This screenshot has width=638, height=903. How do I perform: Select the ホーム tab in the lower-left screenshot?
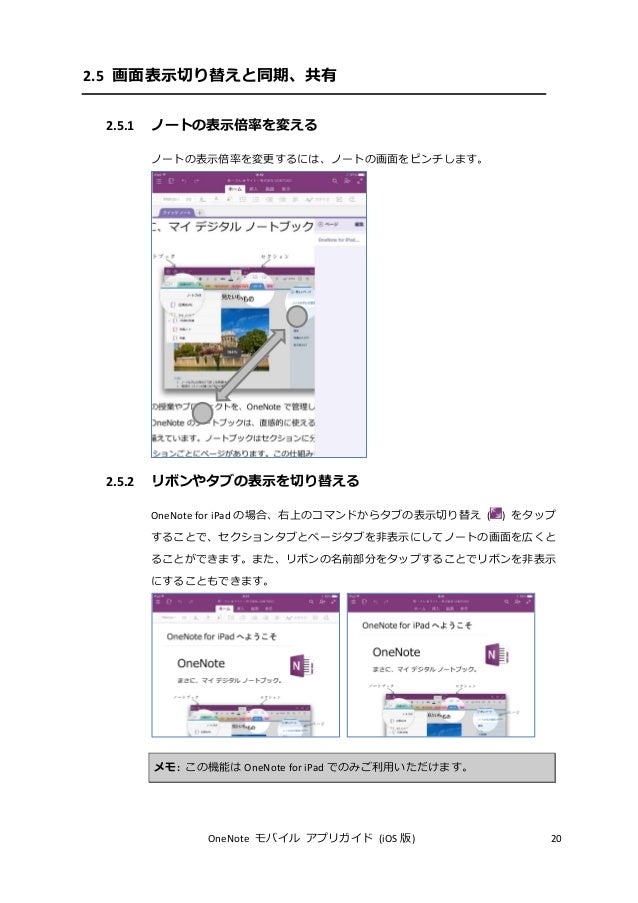tap(224, 608)
